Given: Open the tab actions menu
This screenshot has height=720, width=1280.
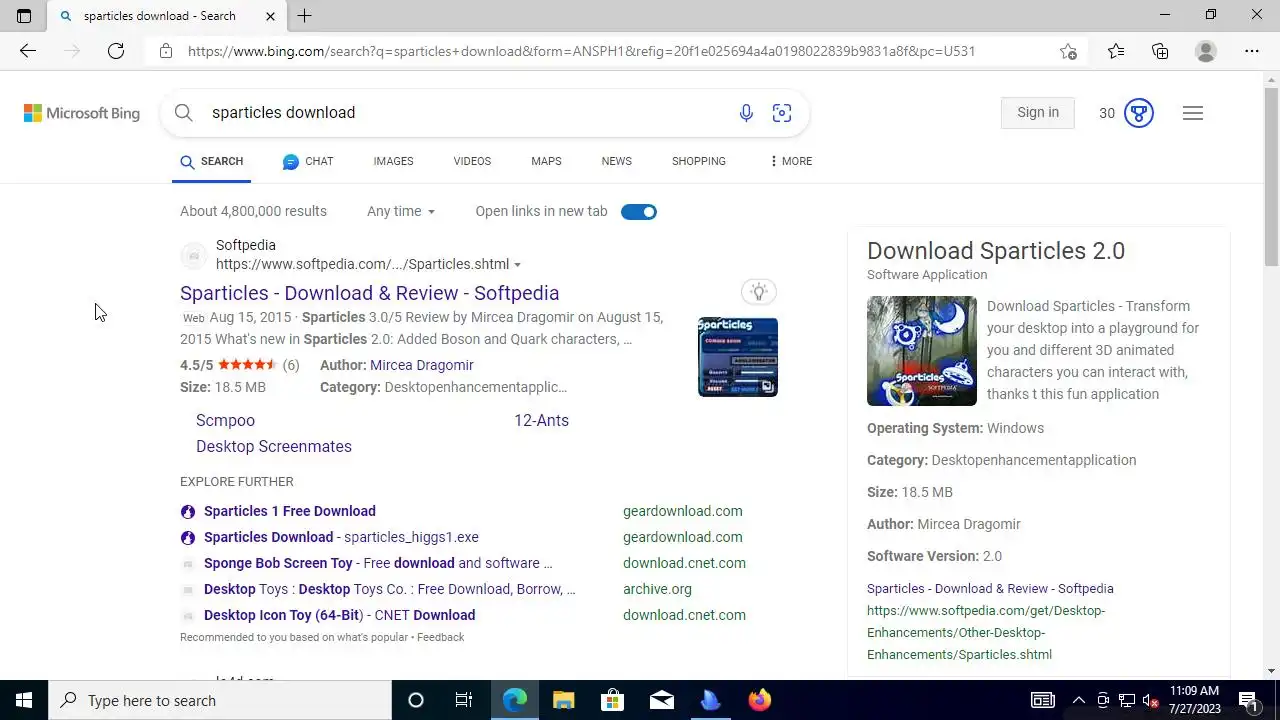Looking at the screenshot, I should (x=24, y=16).
